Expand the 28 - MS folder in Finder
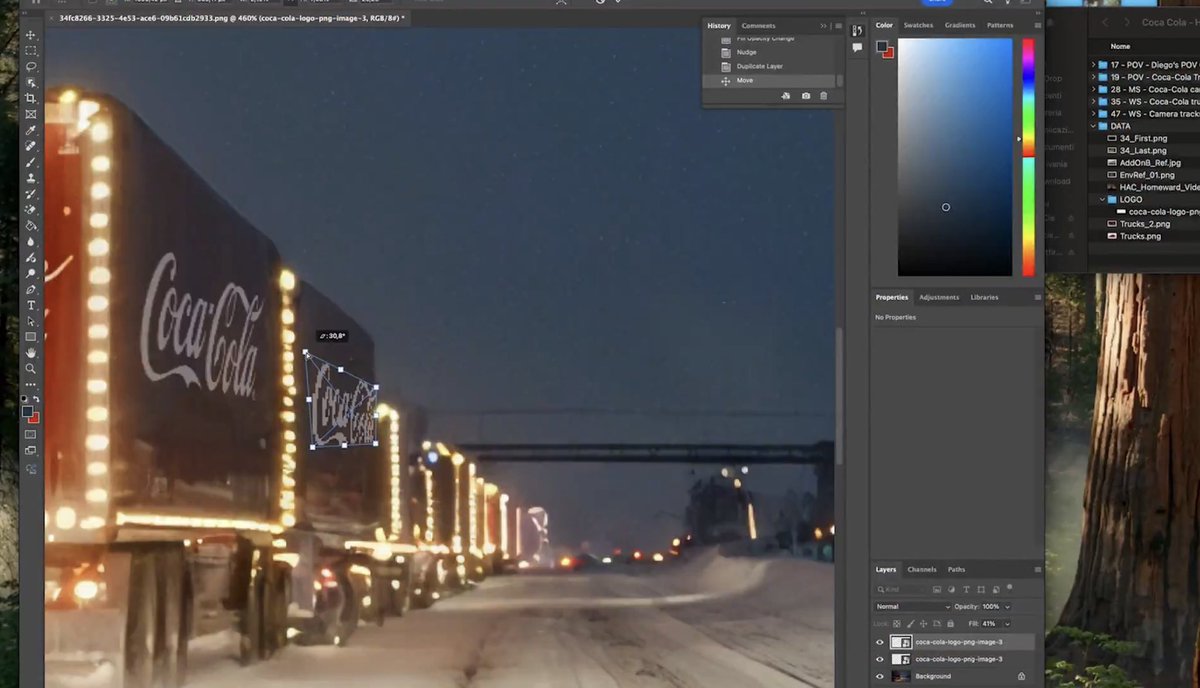This screenshot has height=688, width=1200. 1093,89
